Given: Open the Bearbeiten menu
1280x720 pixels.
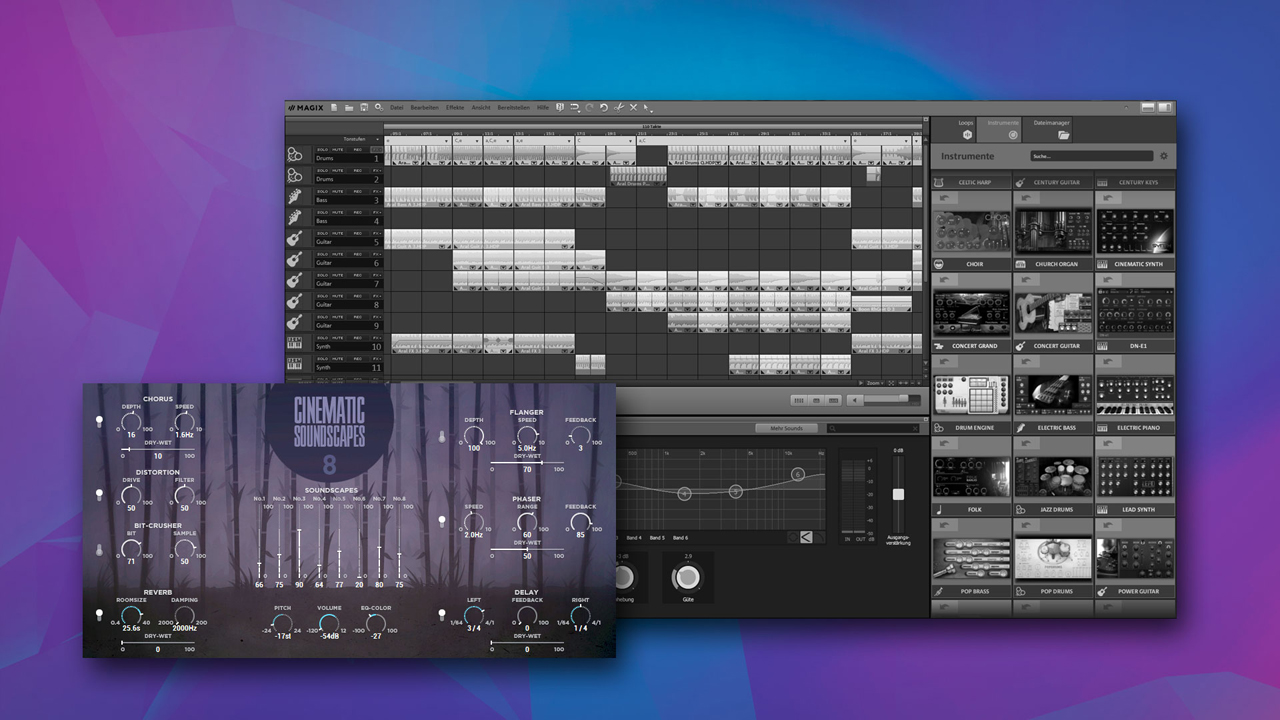Looking at the screenshot, I should point(424,107).
